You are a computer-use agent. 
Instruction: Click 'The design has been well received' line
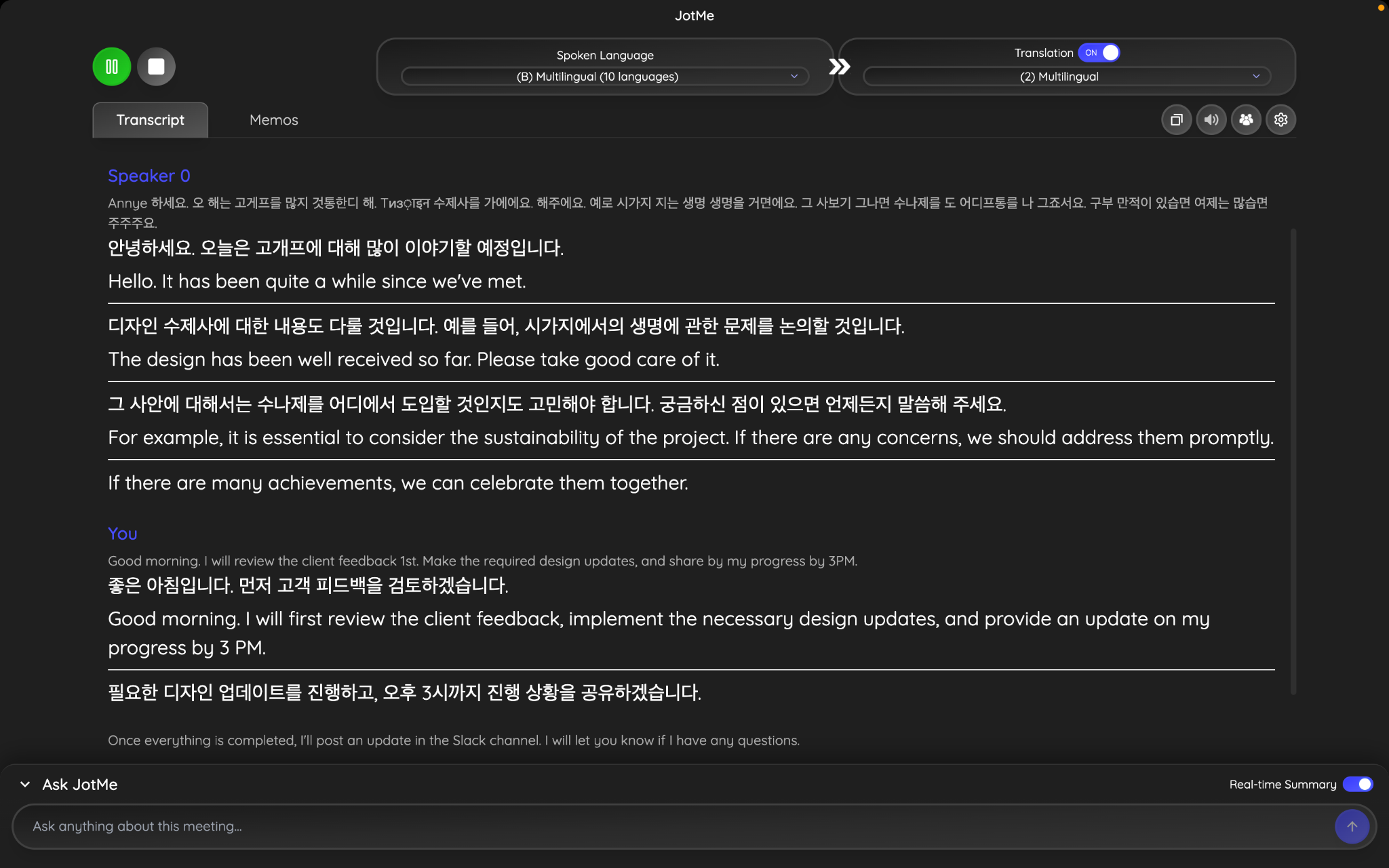[x=414, y=359]
